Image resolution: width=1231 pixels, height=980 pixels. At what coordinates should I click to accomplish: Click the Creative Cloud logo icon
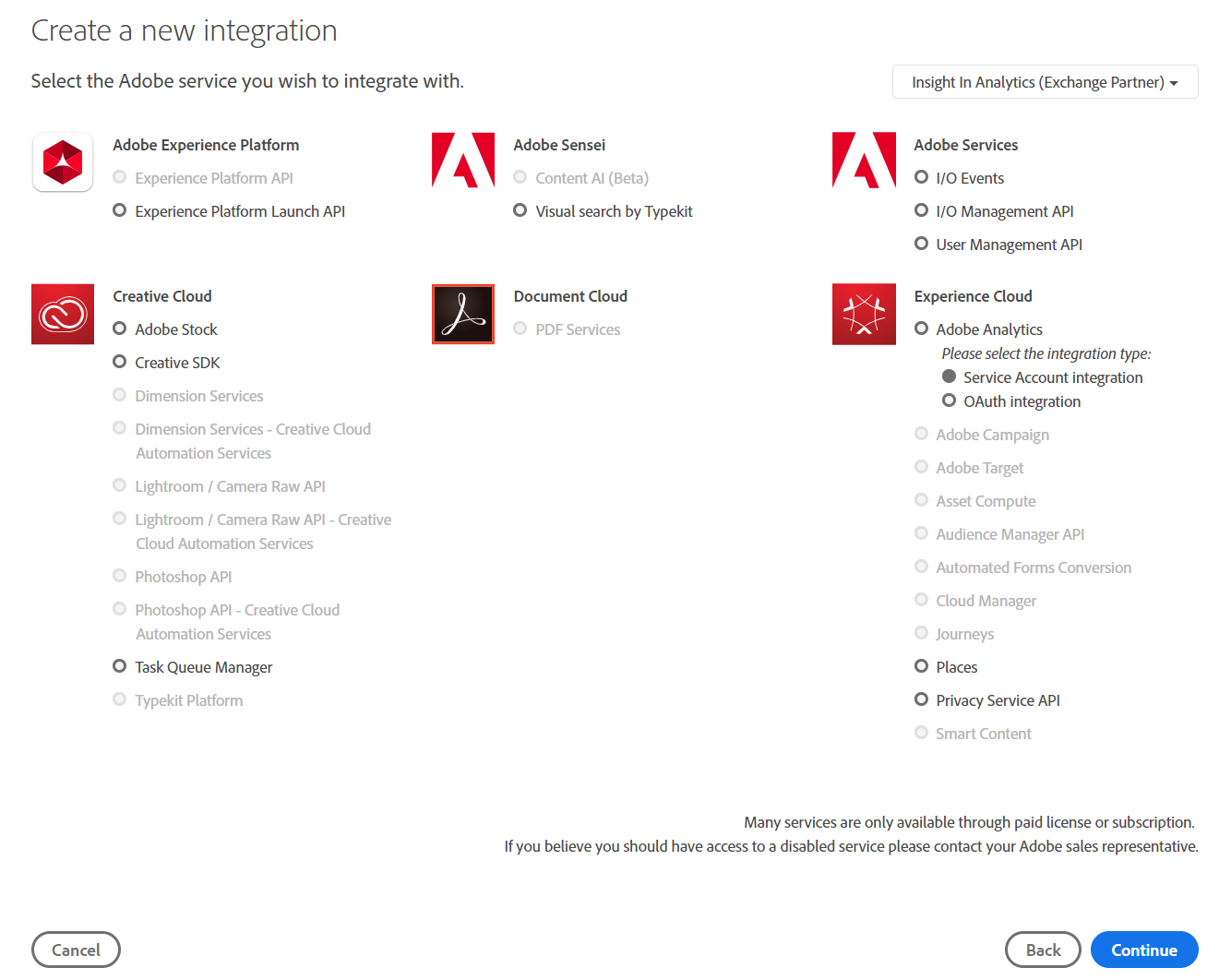coord(63,314)
